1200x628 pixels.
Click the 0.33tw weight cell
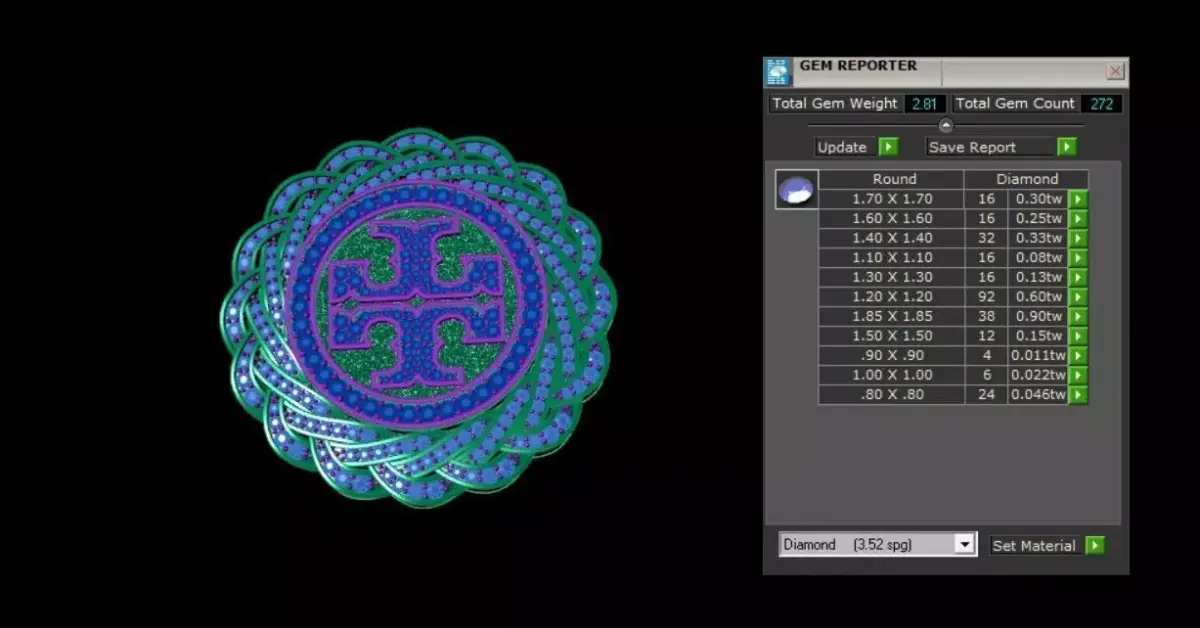click(x=1038, y=238)
